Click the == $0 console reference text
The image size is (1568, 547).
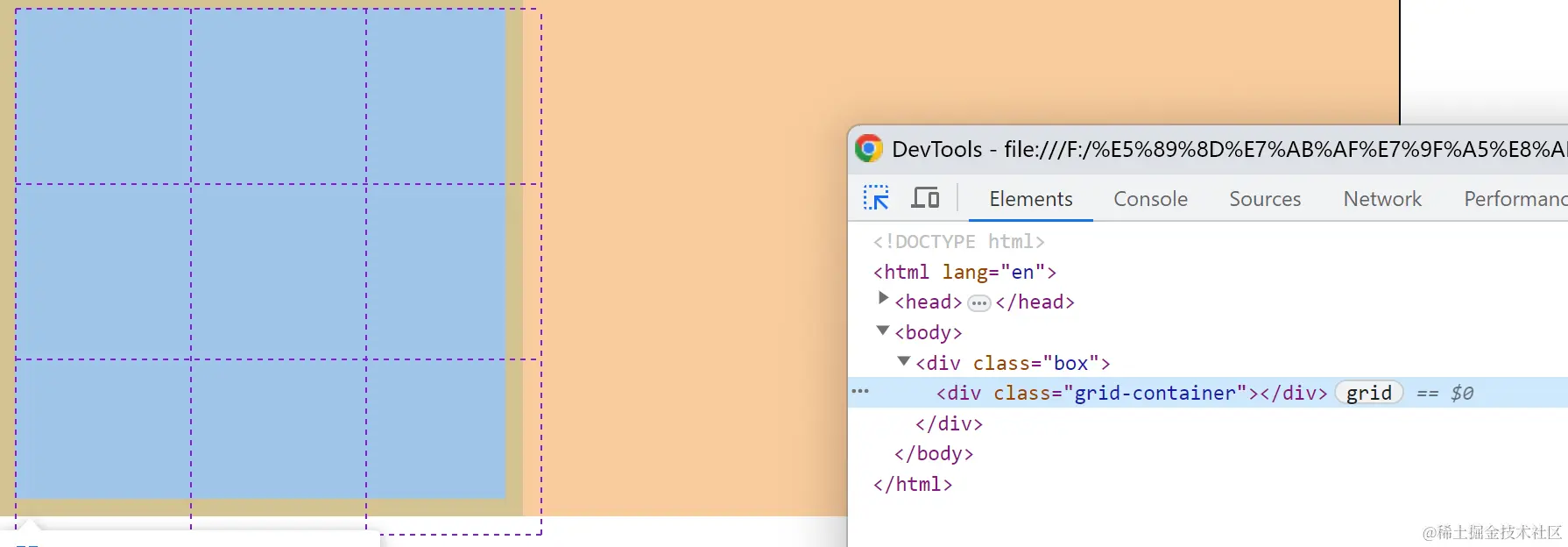click(x=1444, y=393)
